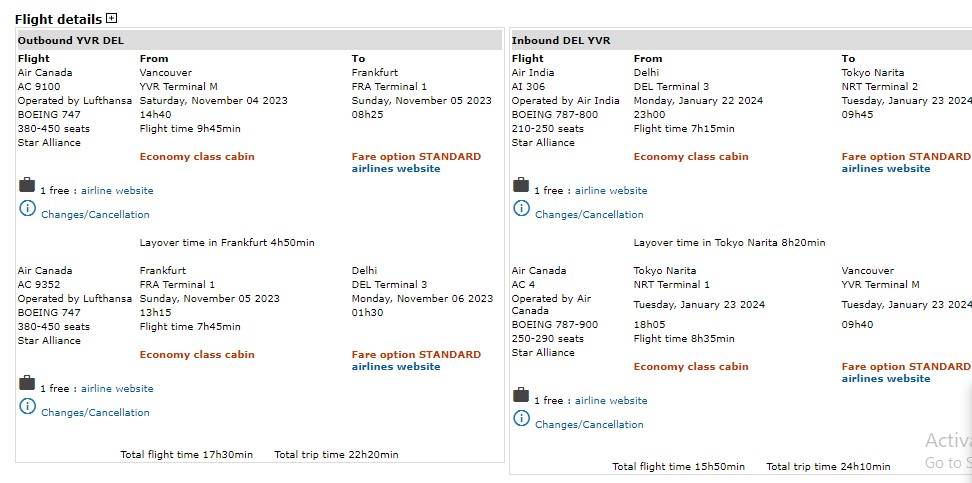Image resolution: width=972 pixels, height=483 pixels.
Task: Open baggage 'airline website' link for Tokyo-Vancouver flight
Action: coord(611,401)
